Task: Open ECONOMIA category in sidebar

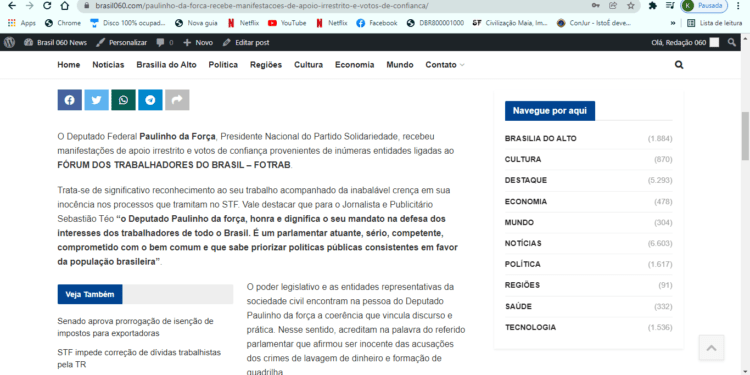Action: (x=526, y=201)
